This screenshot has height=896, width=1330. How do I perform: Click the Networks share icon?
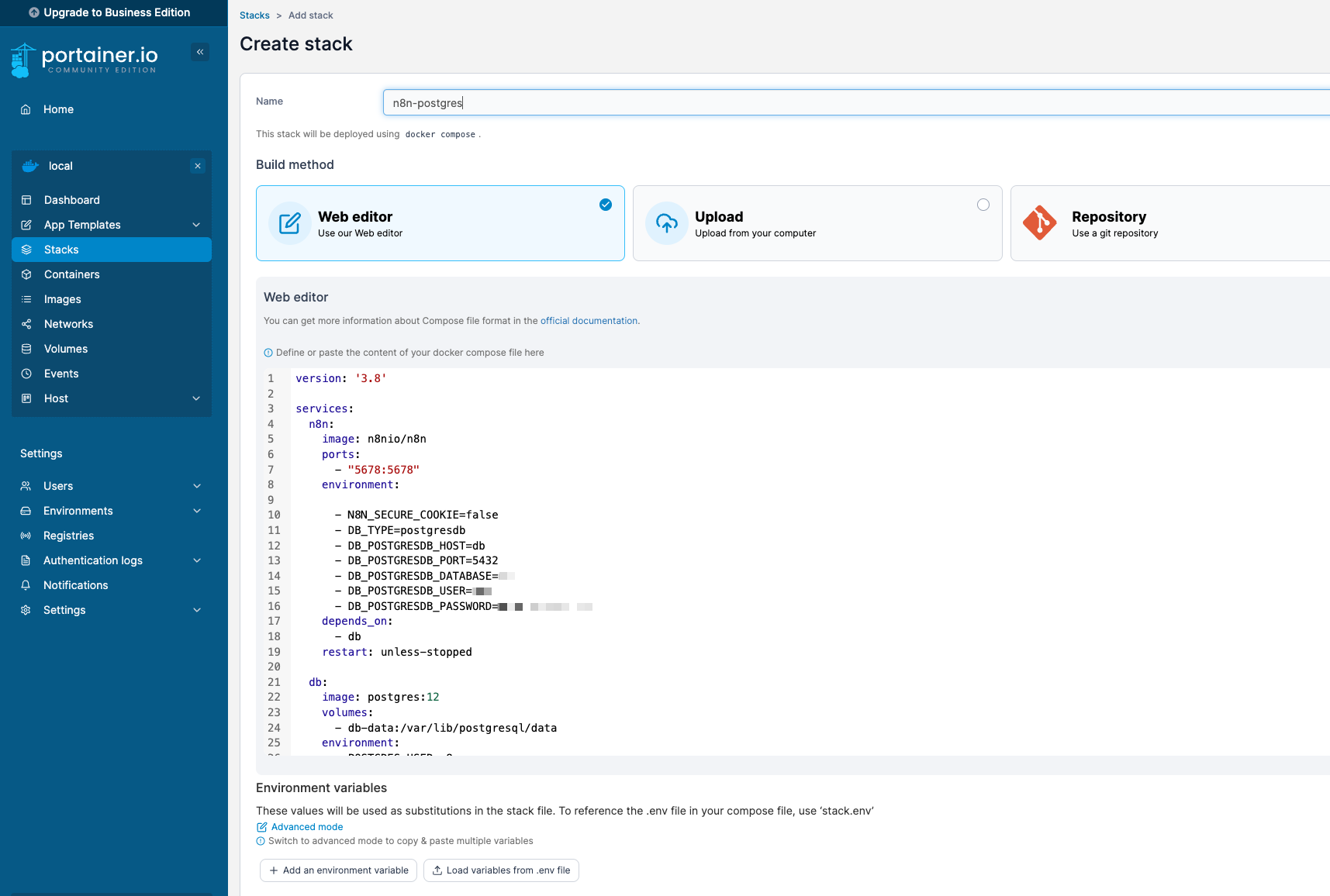pos(26,324)
